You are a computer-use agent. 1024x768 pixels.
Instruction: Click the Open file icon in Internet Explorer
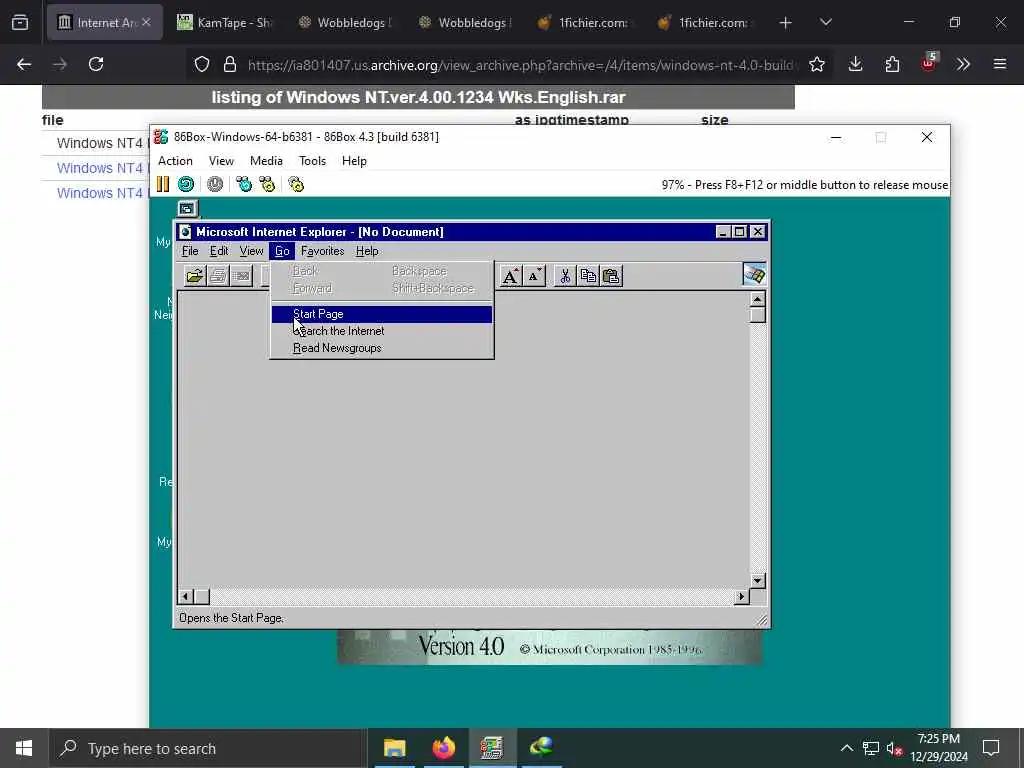(195, 276)
